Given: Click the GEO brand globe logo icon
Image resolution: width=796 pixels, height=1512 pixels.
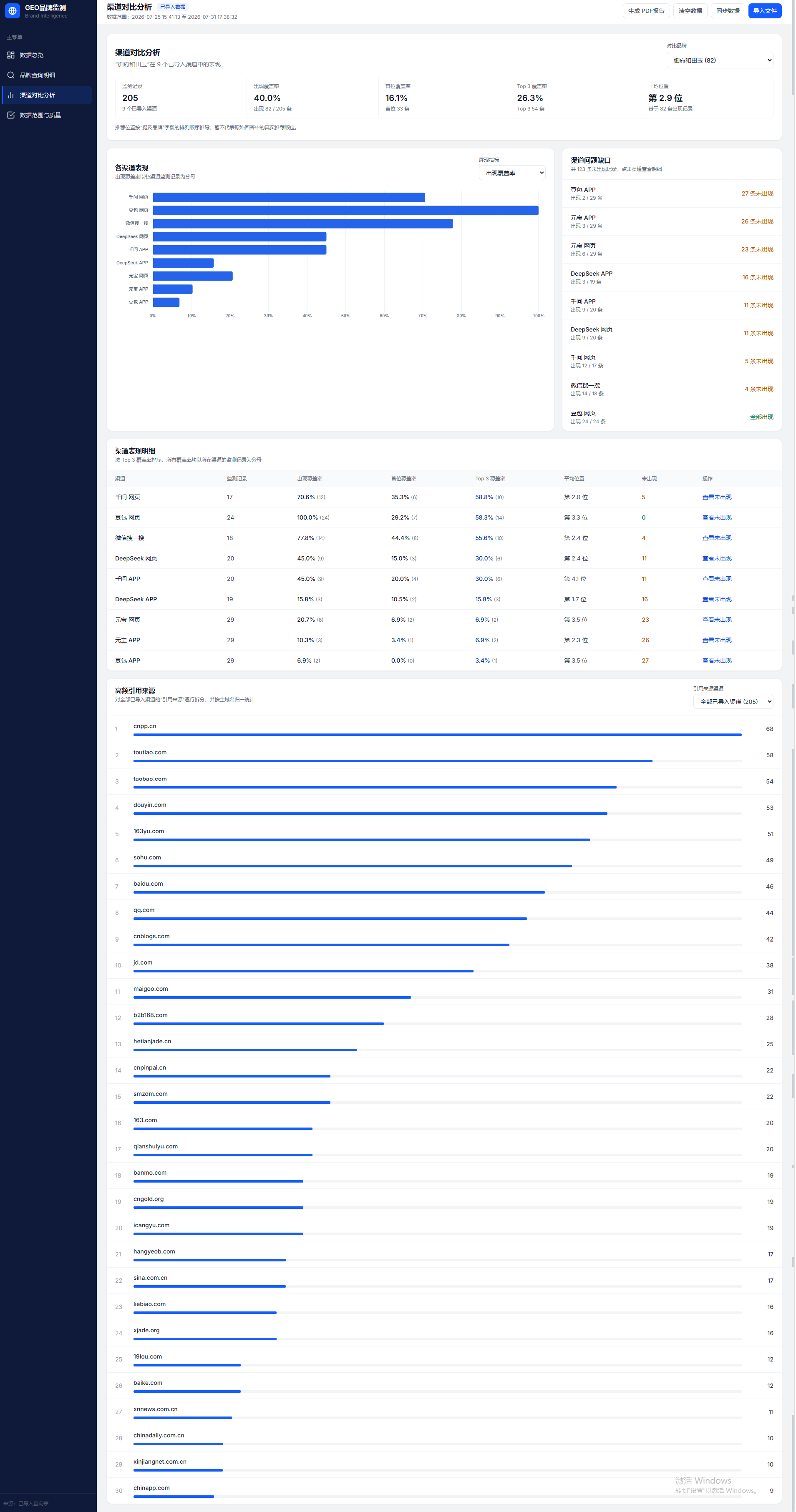Looking at the screenshot, I should tap(13, 10).
